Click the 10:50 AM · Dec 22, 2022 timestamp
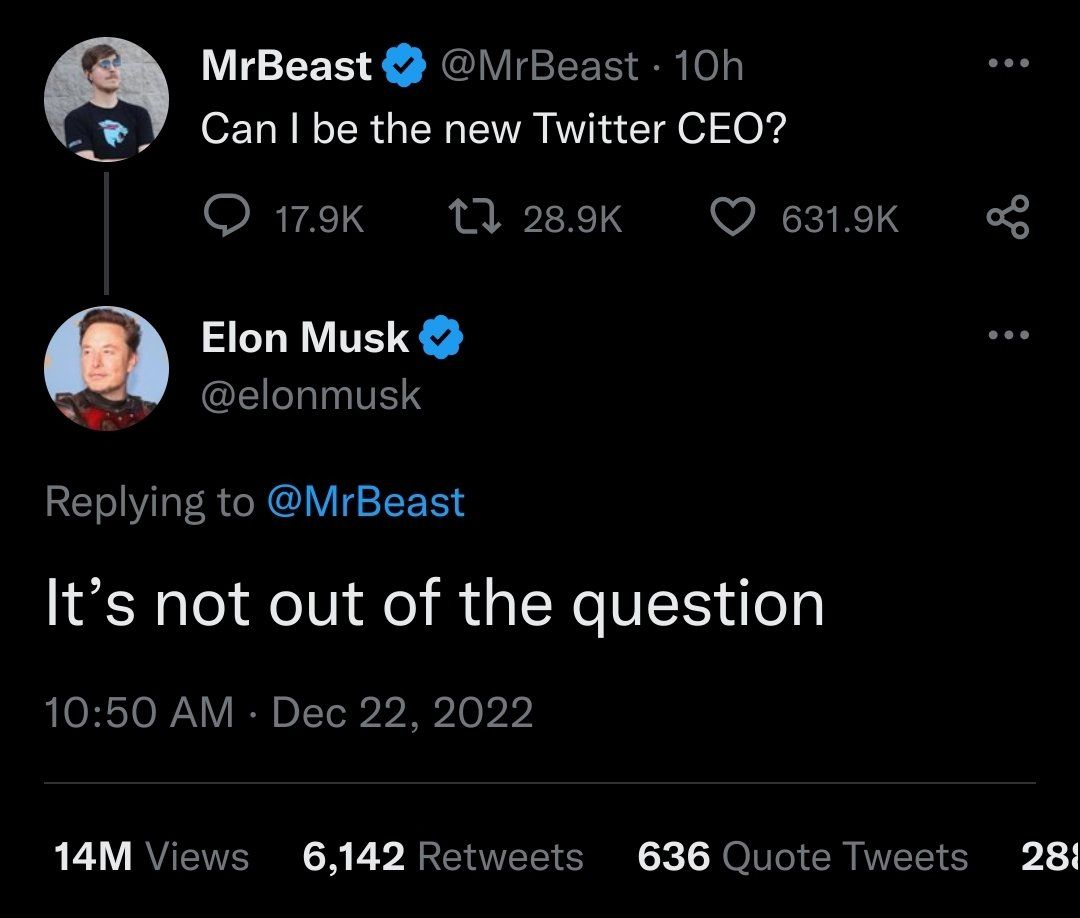1080x918 pixels. point(289,713)
